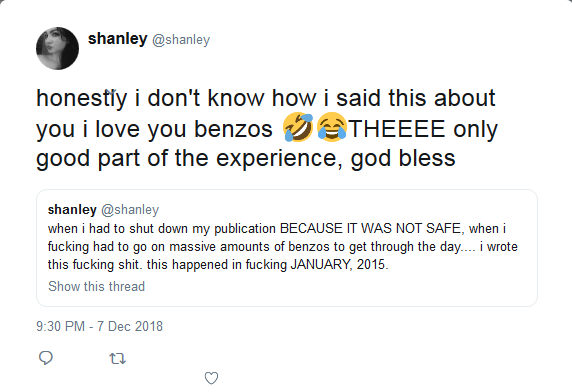Click the @shanley handle inside quoted tweet
Image resolution: width=572 pixels, height=392 pixels.
130,210
